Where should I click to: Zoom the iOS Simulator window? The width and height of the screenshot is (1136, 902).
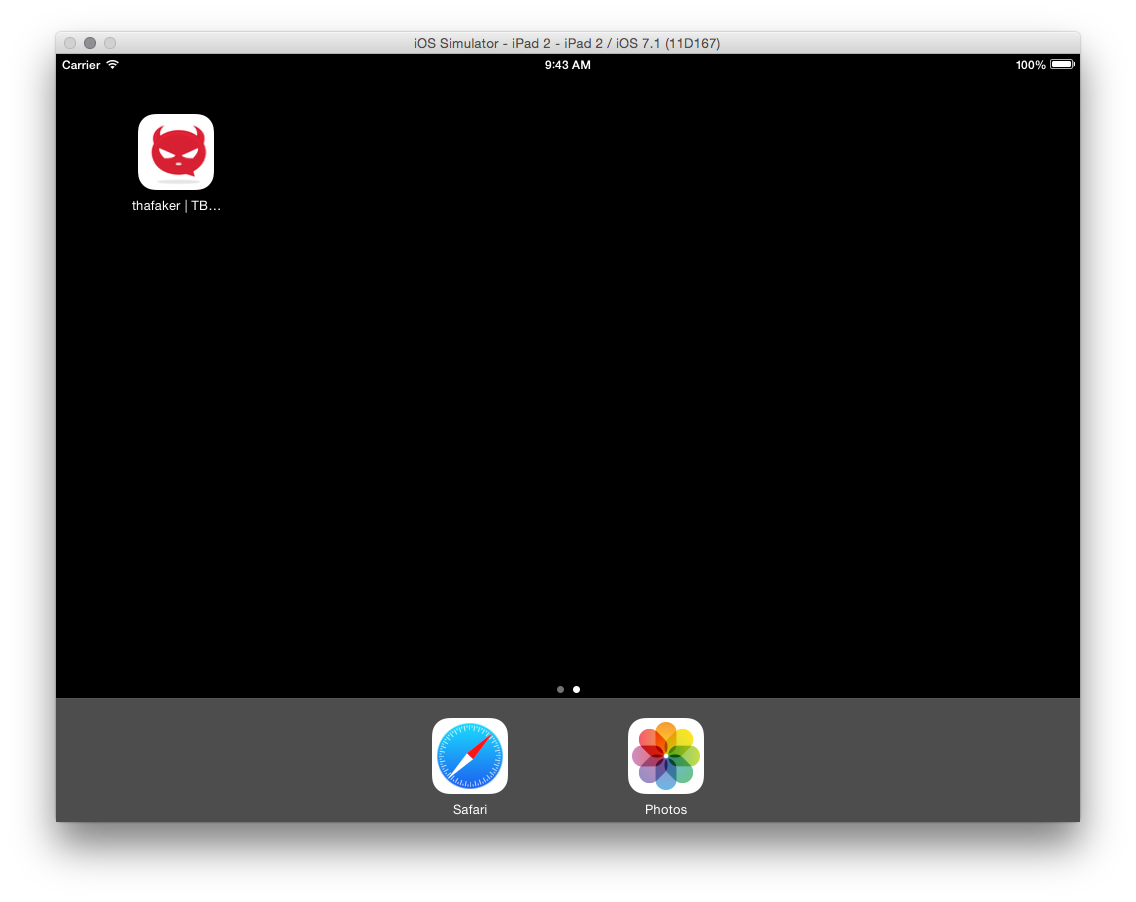click(110, 43)
